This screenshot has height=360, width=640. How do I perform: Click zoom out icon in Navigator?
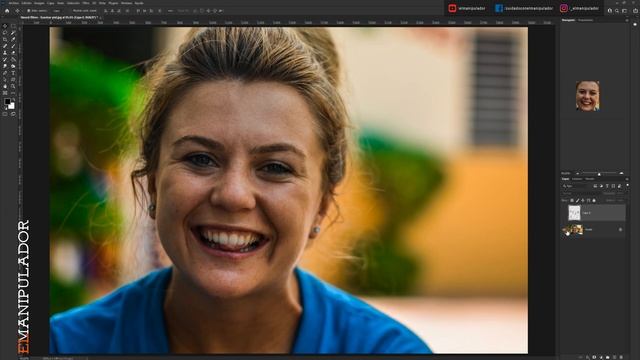[x=578, y=173]
